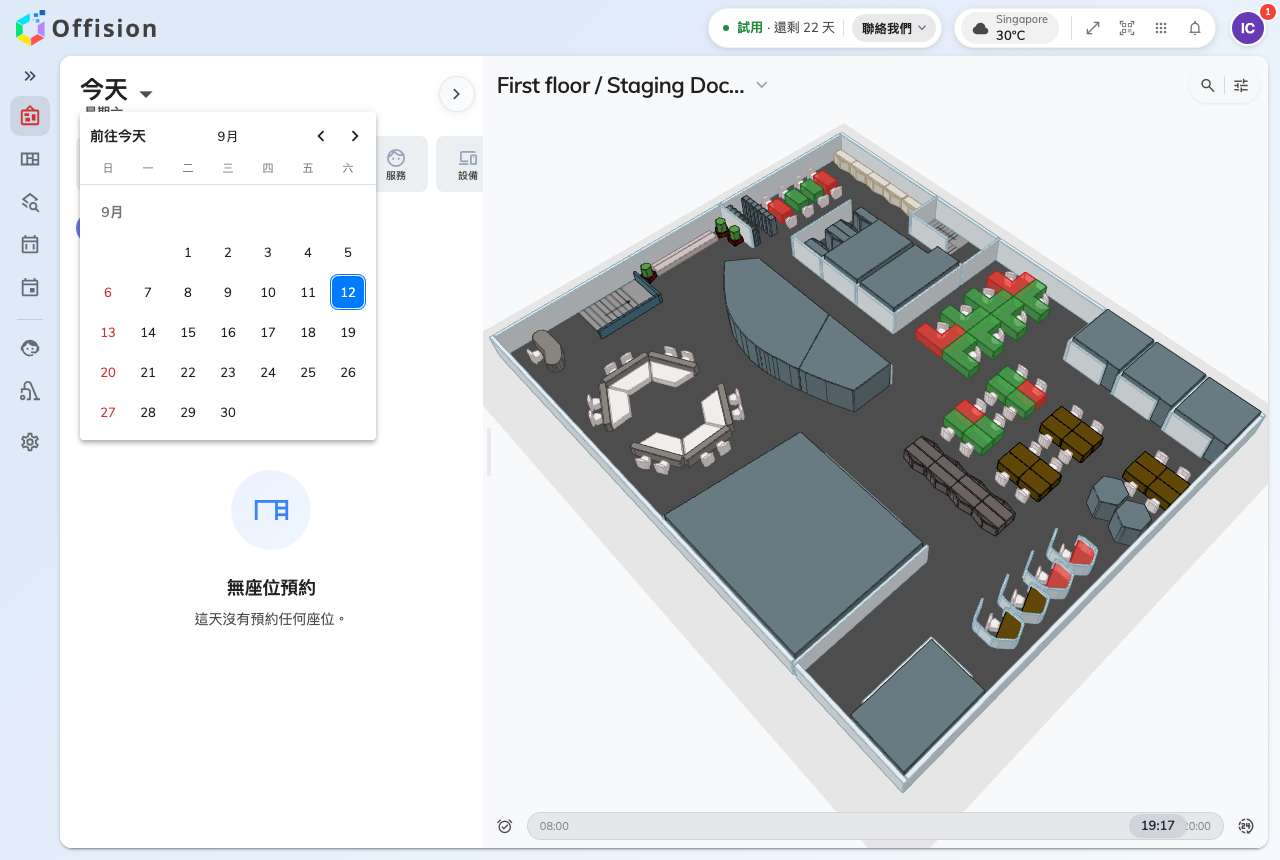The height and width of the screenshot is (860, 1280).
Task: Go to the next month in calendar
Action: click(x=355, y=136)
